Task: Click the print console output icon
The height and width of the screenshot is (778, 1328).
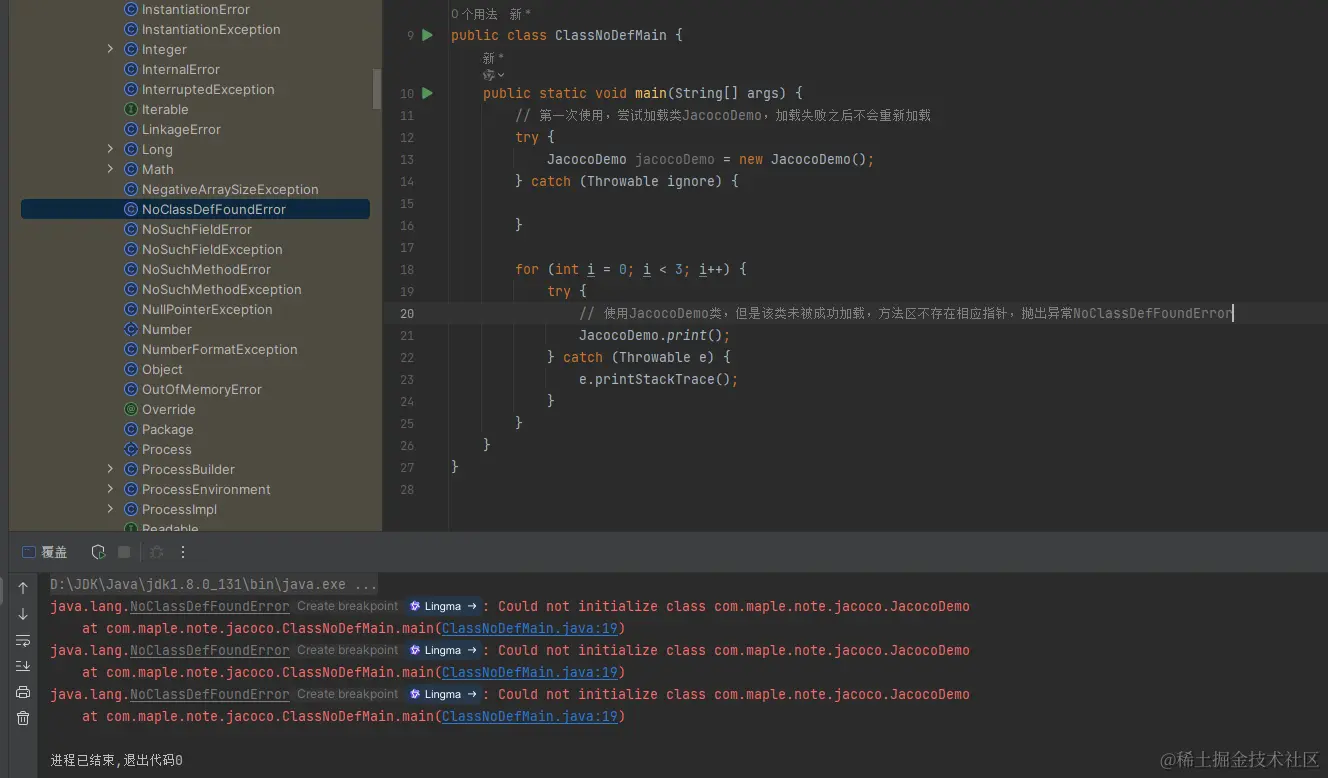Action: coord(23,692)
